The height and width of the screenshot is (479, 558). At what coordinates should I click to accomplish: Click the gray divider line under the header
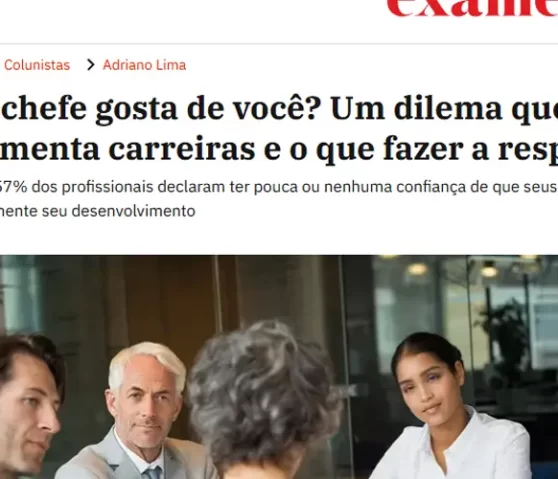(279, 44)
